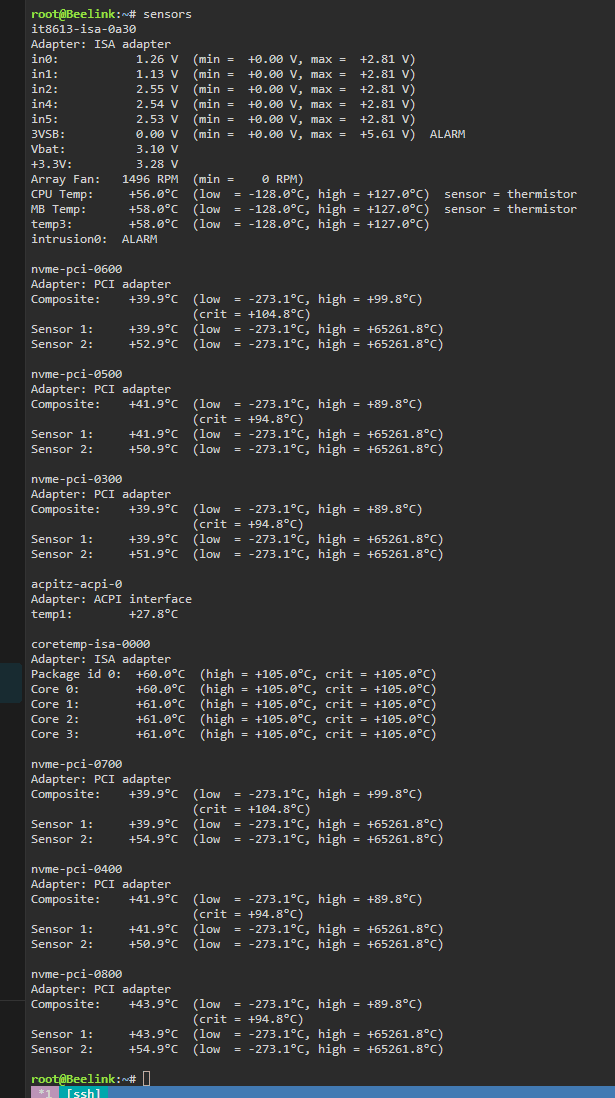Click the Package id 0 temperature line
Viewport: 615px width, 1098px height.
pos(108,674)
